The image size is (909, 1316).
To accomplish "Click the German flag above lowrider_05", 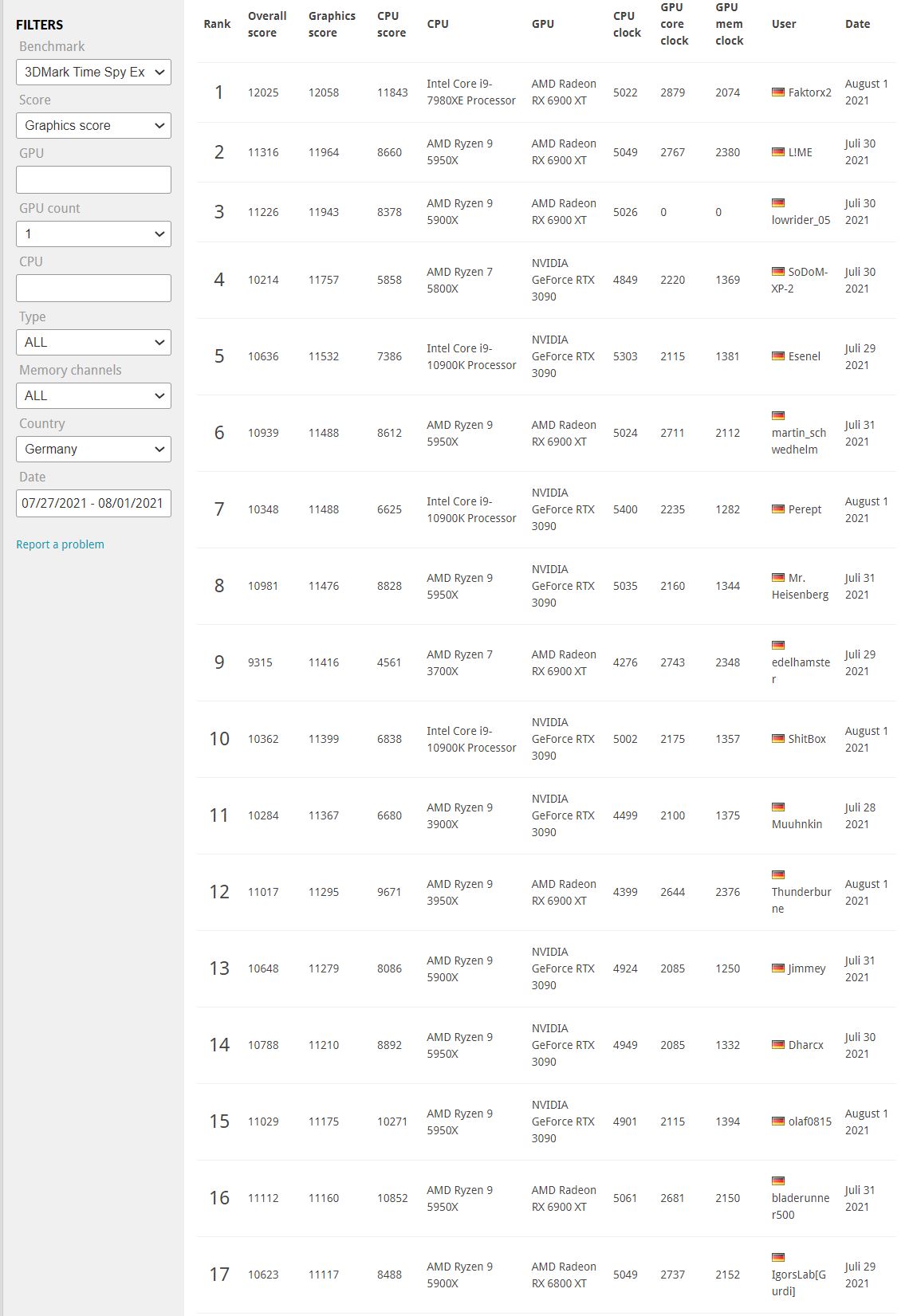I will click(x=778, y=203).
